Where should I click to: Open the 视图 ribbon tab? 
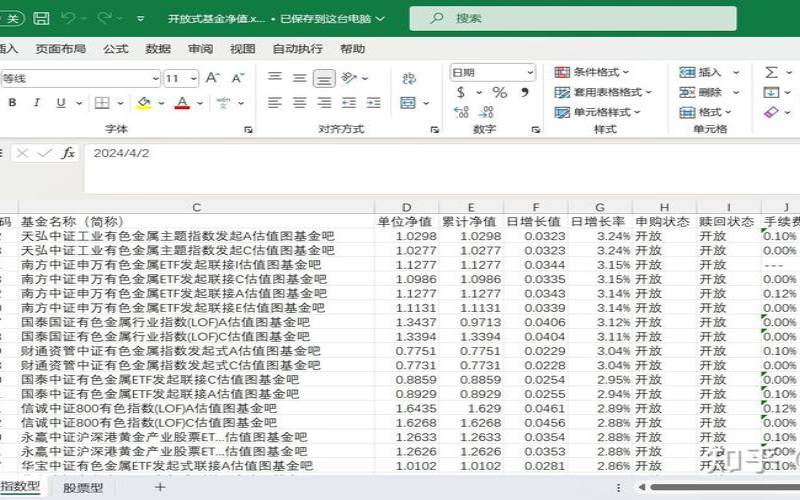coord(242,48)
